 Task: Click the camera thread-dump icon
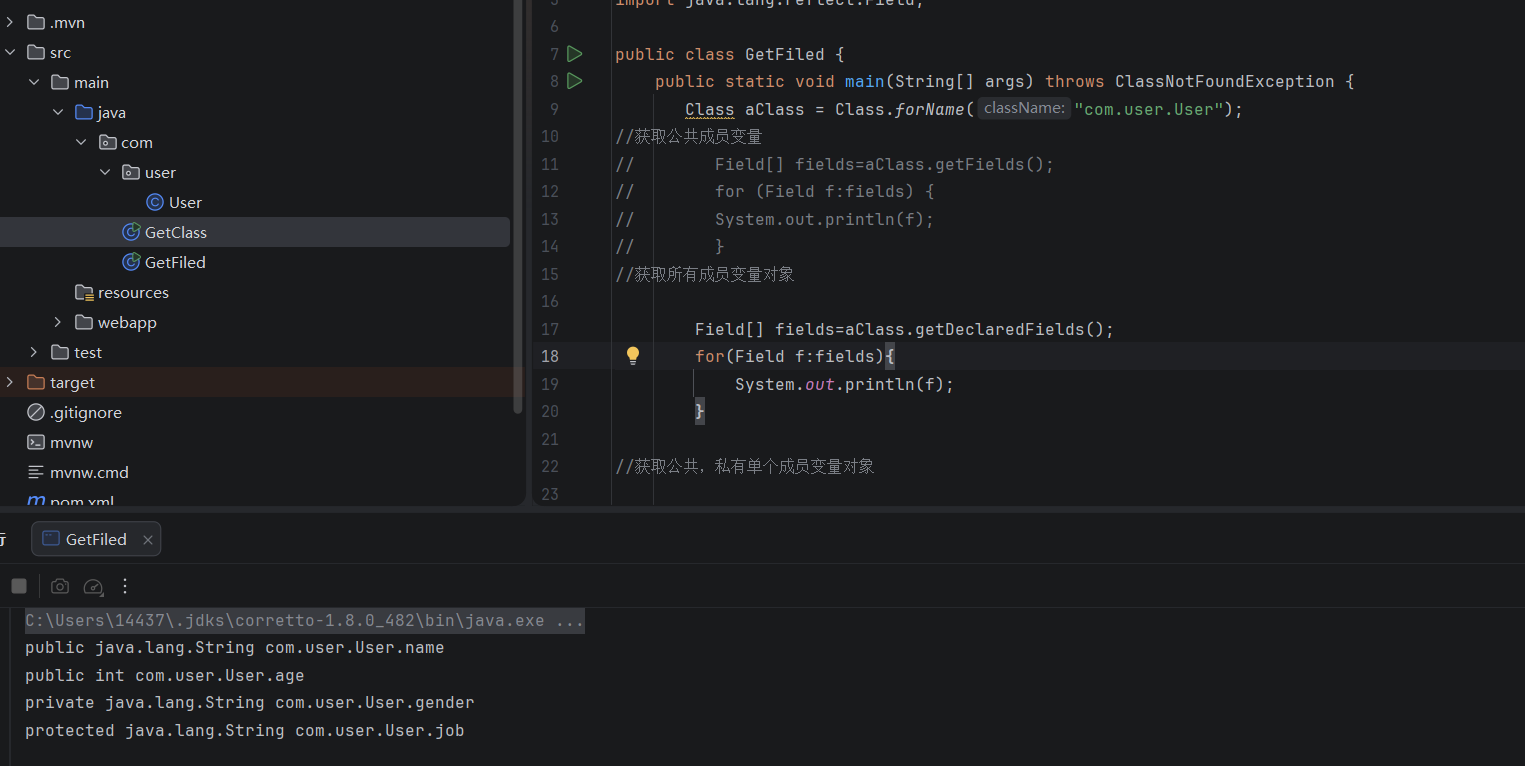(60, 586)
